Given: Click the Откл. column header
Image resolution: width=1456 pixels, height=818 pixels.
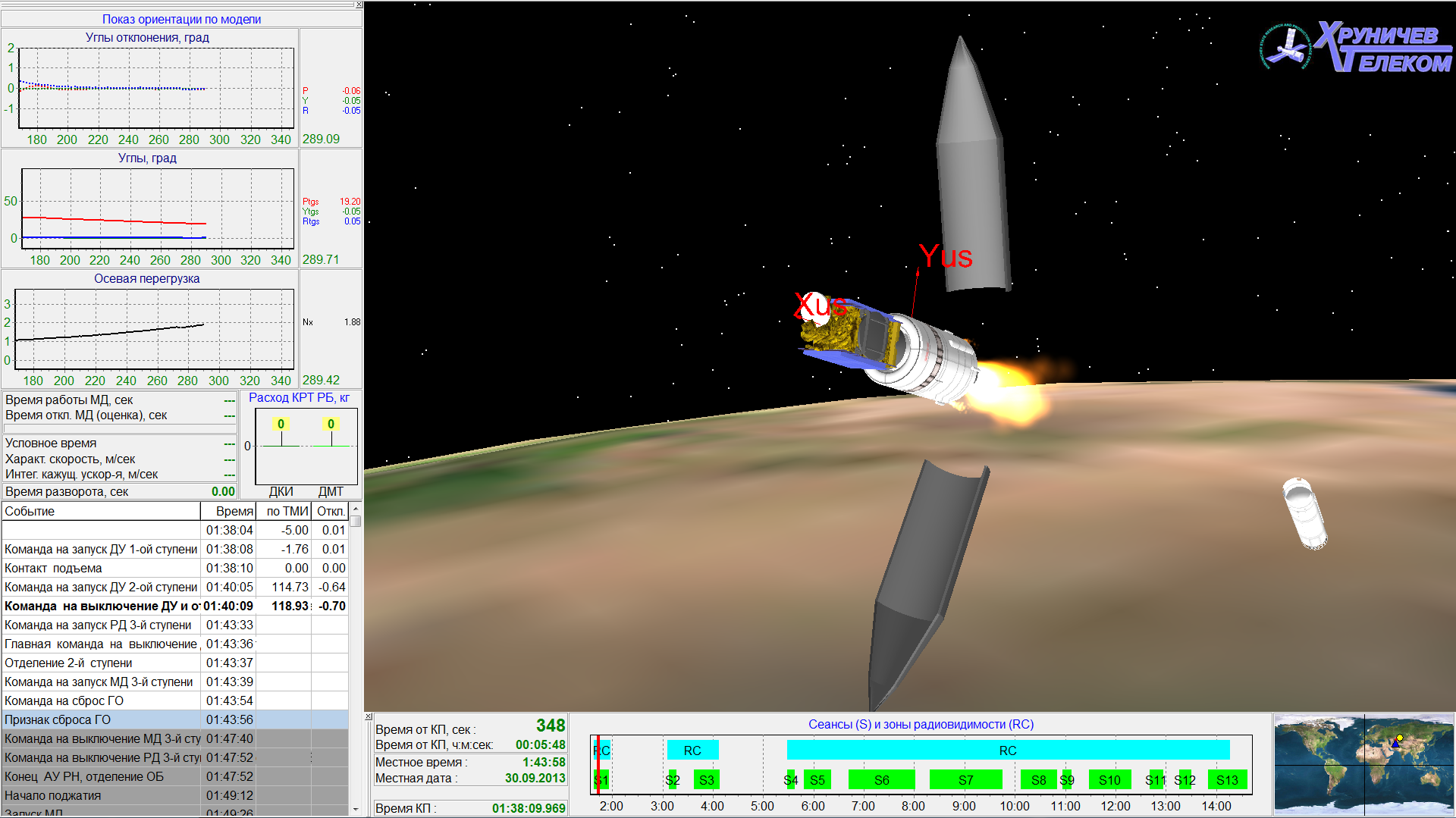Looking at the screenshot, I should (331, 511).
